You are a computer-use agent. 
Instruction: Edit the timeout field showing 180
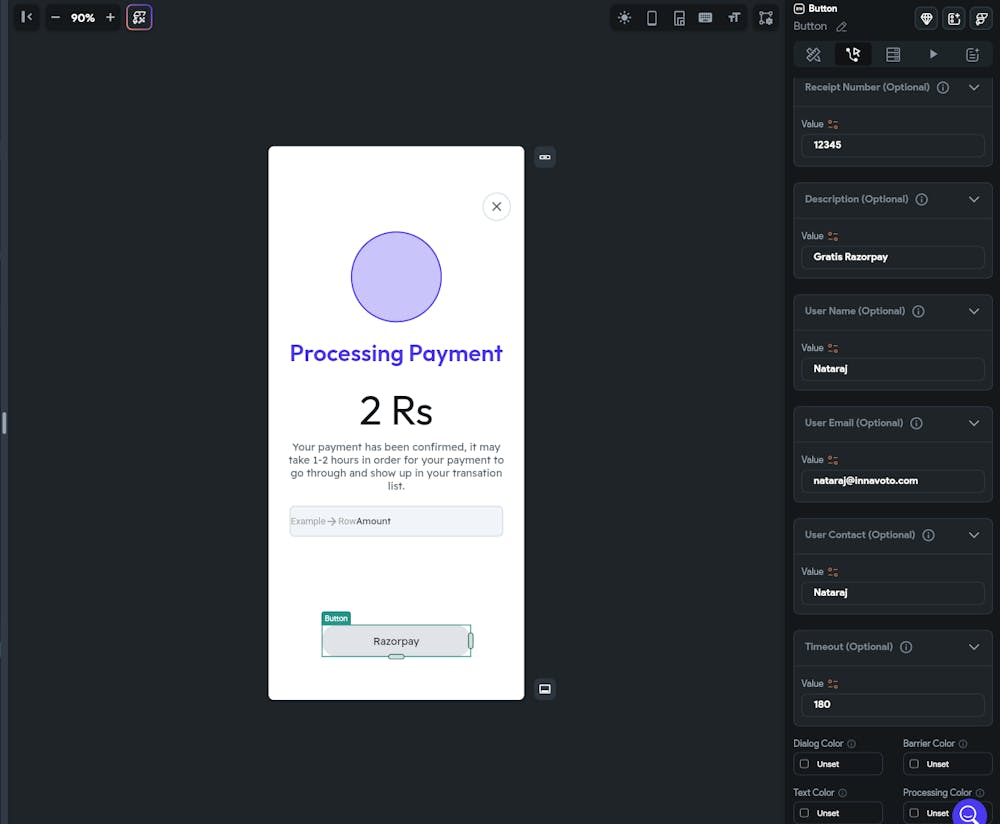tap(892, 705)
